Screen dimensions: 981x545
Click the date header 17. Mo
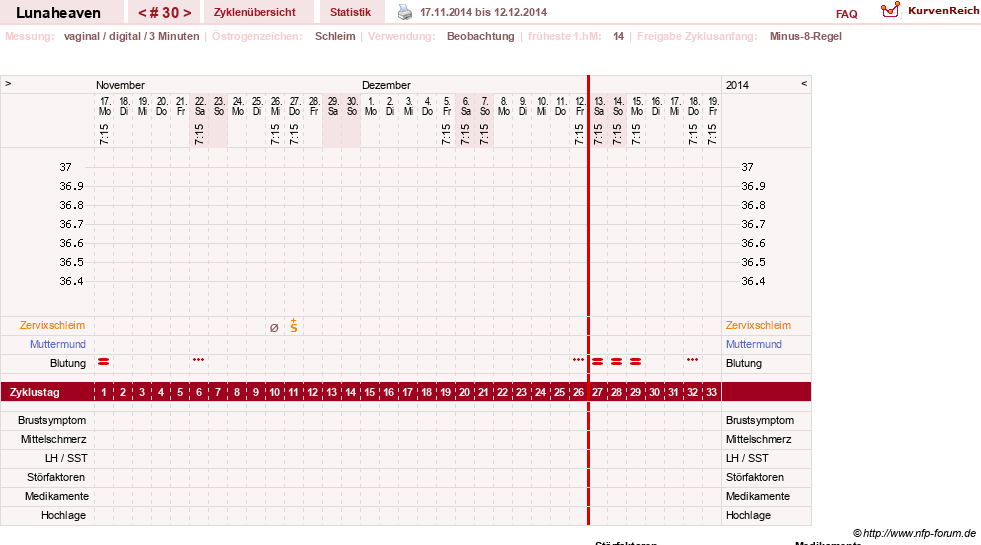pos(104,106)
